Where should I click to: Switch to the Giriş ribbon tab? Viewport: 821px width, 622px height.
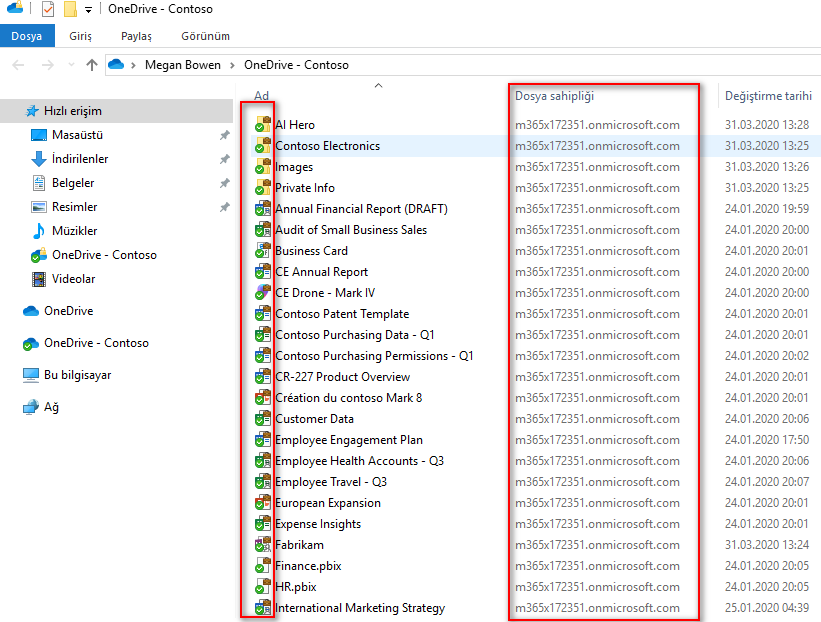(x=80, y=36)
